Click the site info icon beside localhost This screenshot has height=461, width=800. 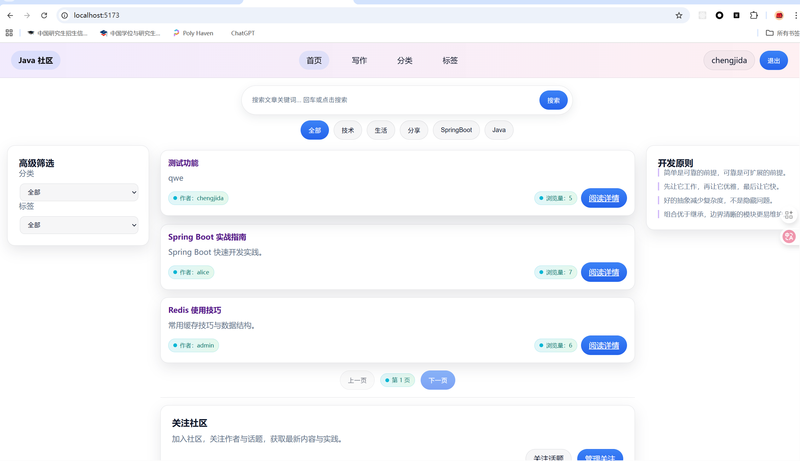65,15
